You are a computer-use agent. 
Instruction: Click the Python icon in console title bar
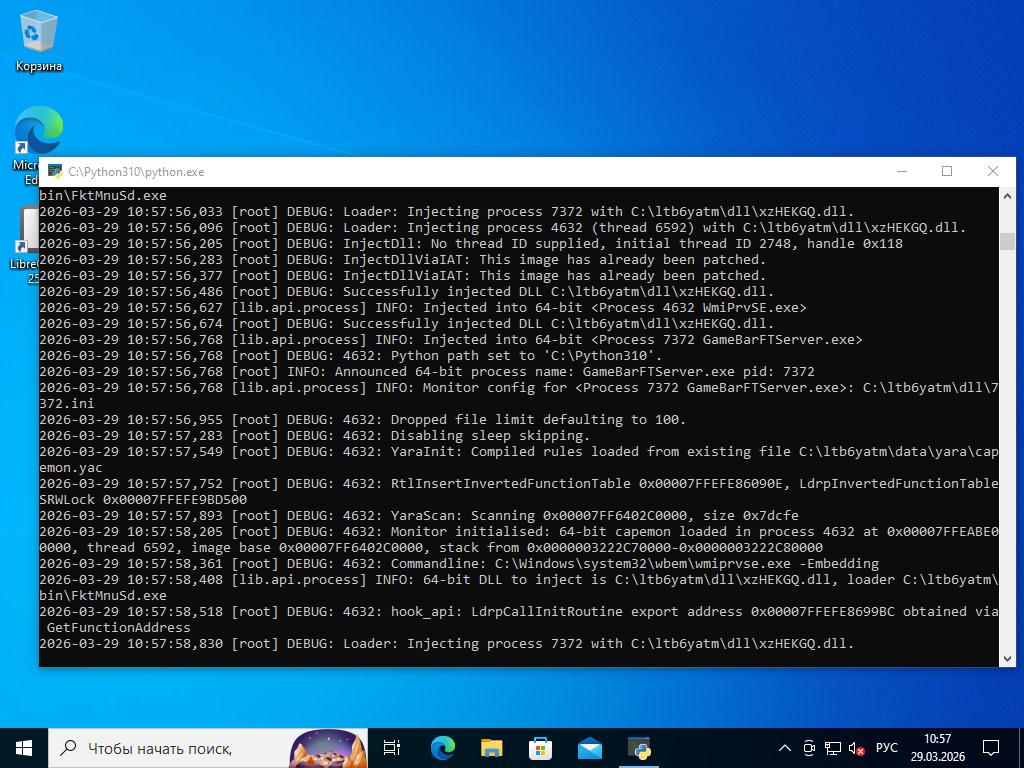54,172
